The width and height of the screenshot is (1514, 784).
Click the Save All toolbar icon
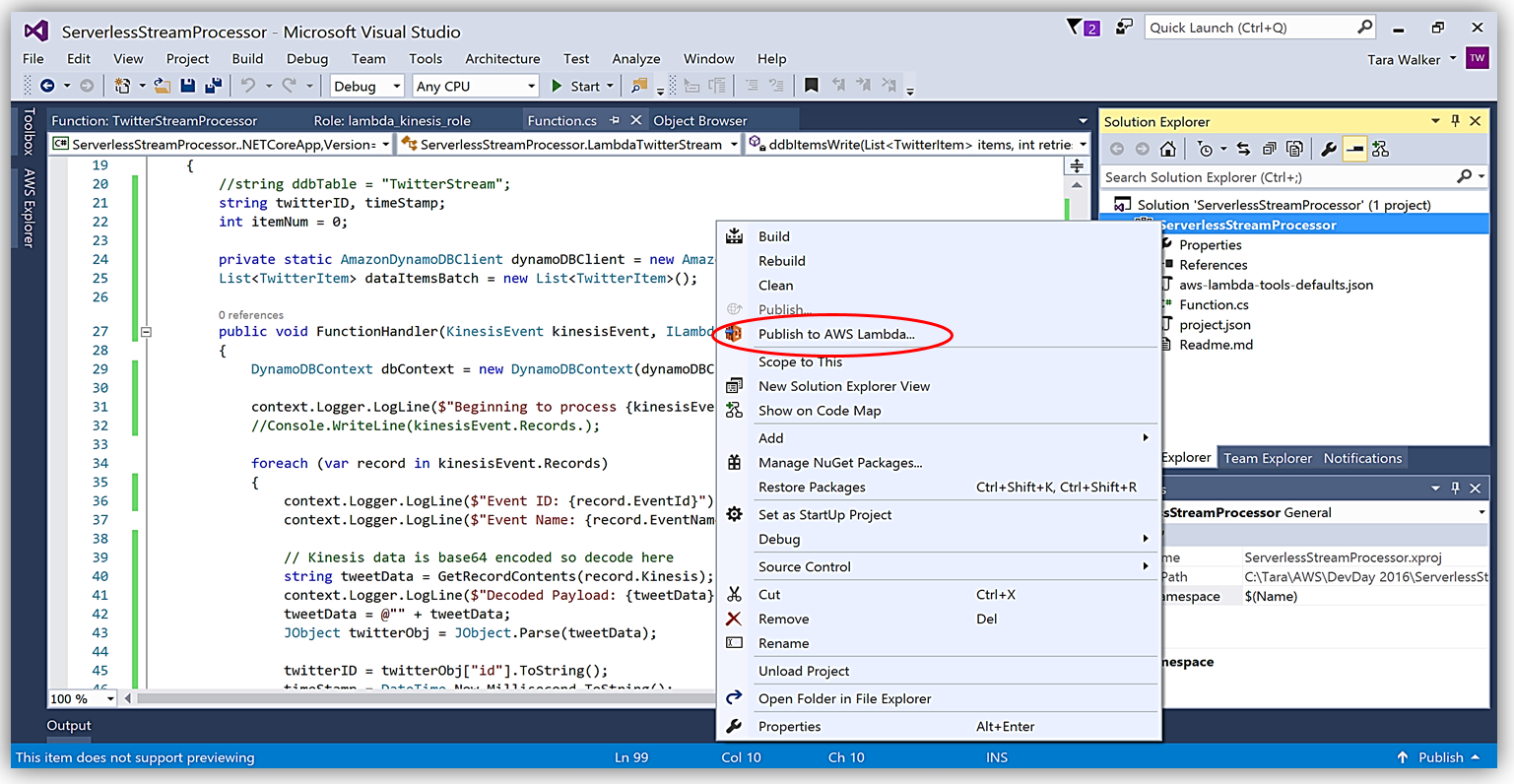[212, 87]
